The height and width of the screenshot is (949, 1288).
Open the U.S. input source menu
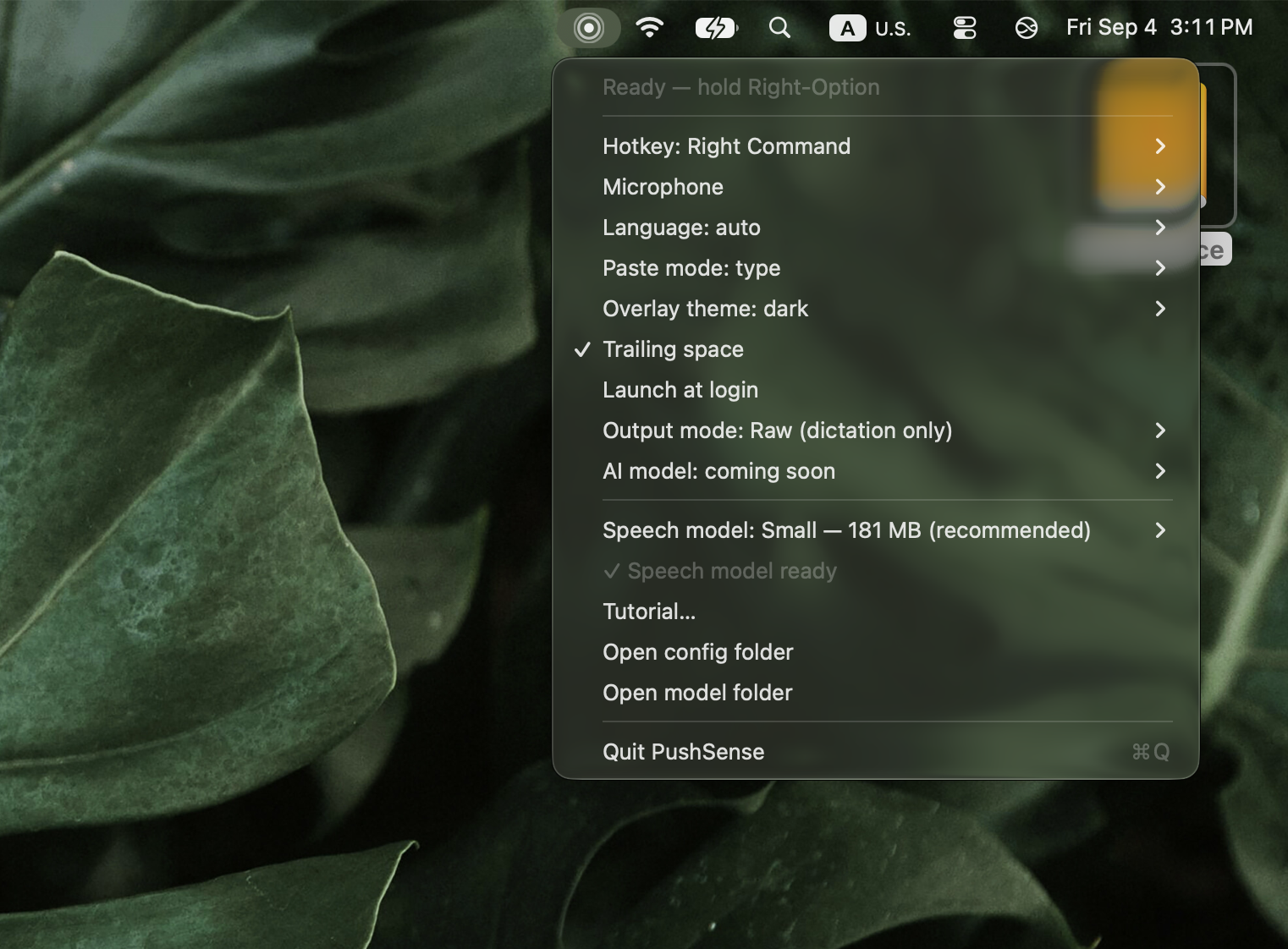pos(870,28)
